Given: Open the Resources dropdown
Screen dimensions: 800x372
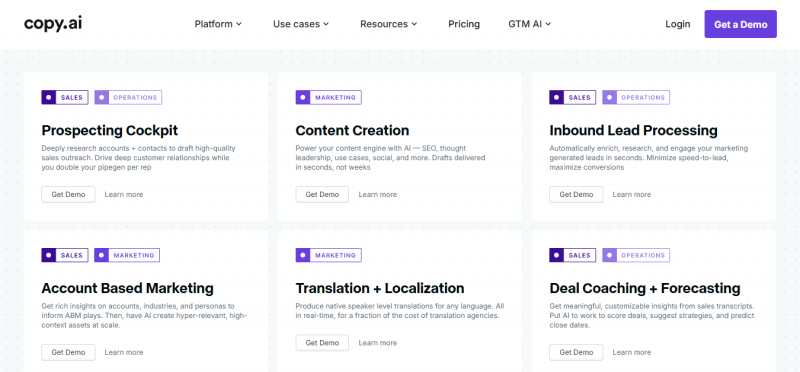Looking at the screenshot, I should [x=389, y=24].
